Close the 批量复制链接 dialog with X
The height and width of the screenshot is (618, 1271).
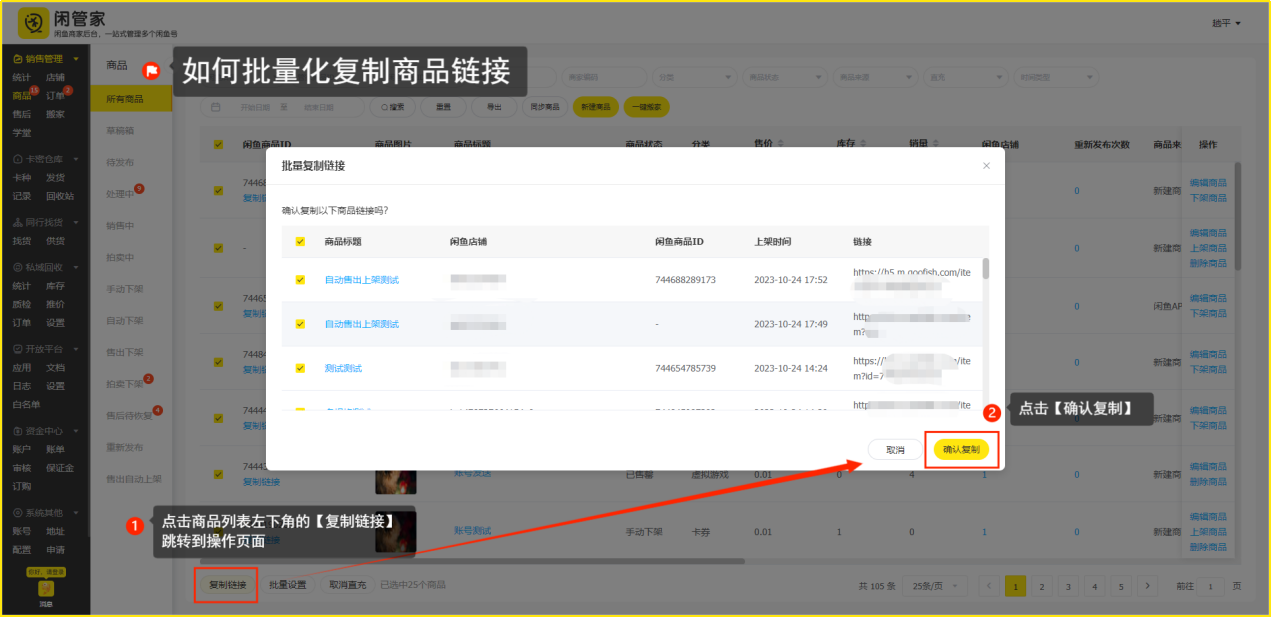tap(986, 166)
